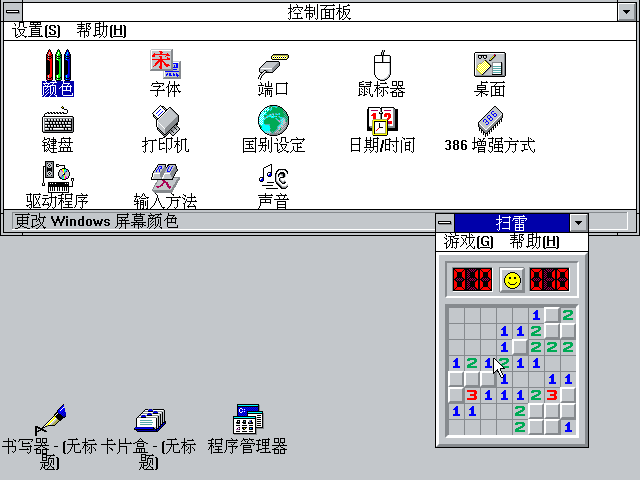Click the covered tile in Minesweeper's third row
Screen dimensions: 640x480
click(x=520, y=347)
